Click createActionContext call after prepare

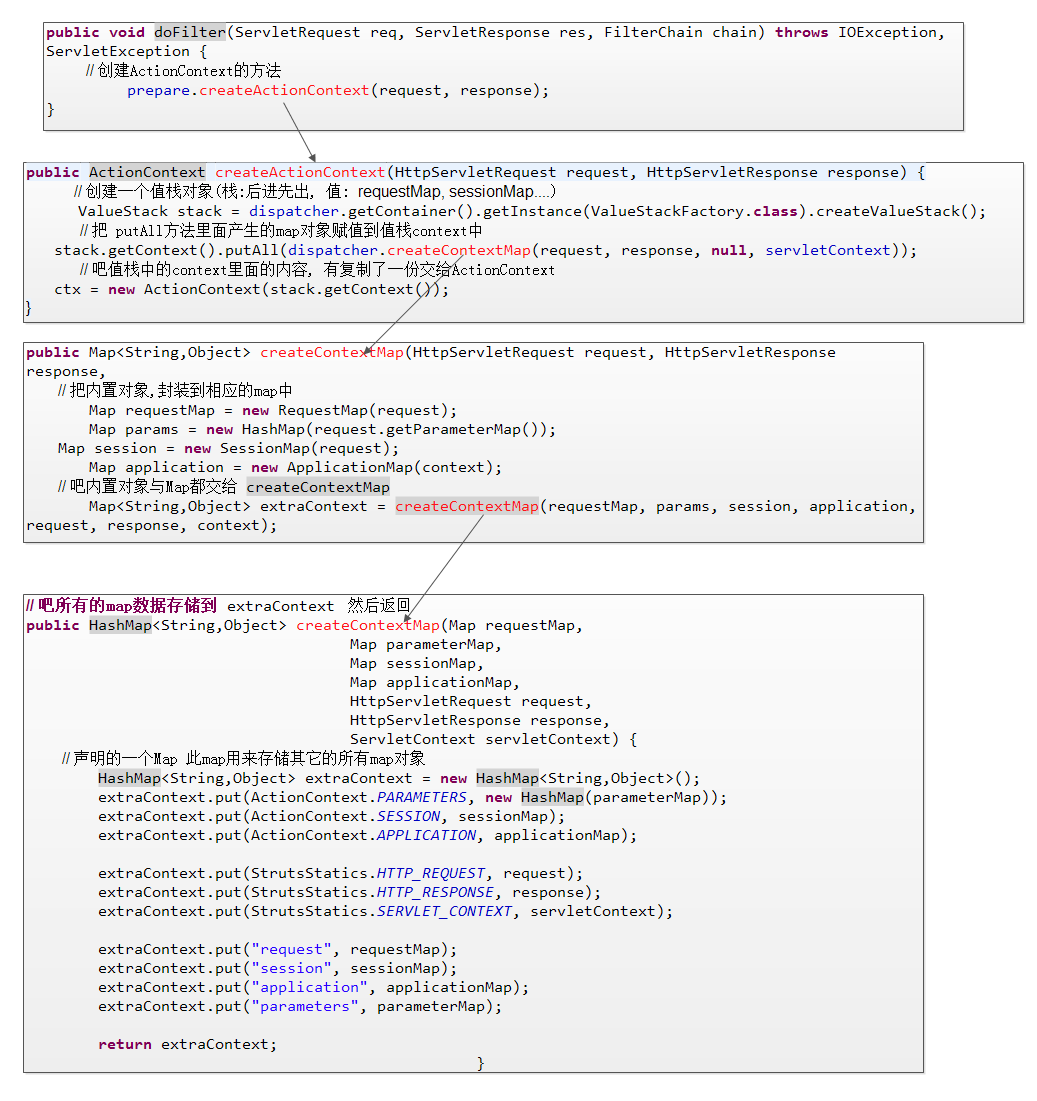pyautogui.click(x=284, y=91)
